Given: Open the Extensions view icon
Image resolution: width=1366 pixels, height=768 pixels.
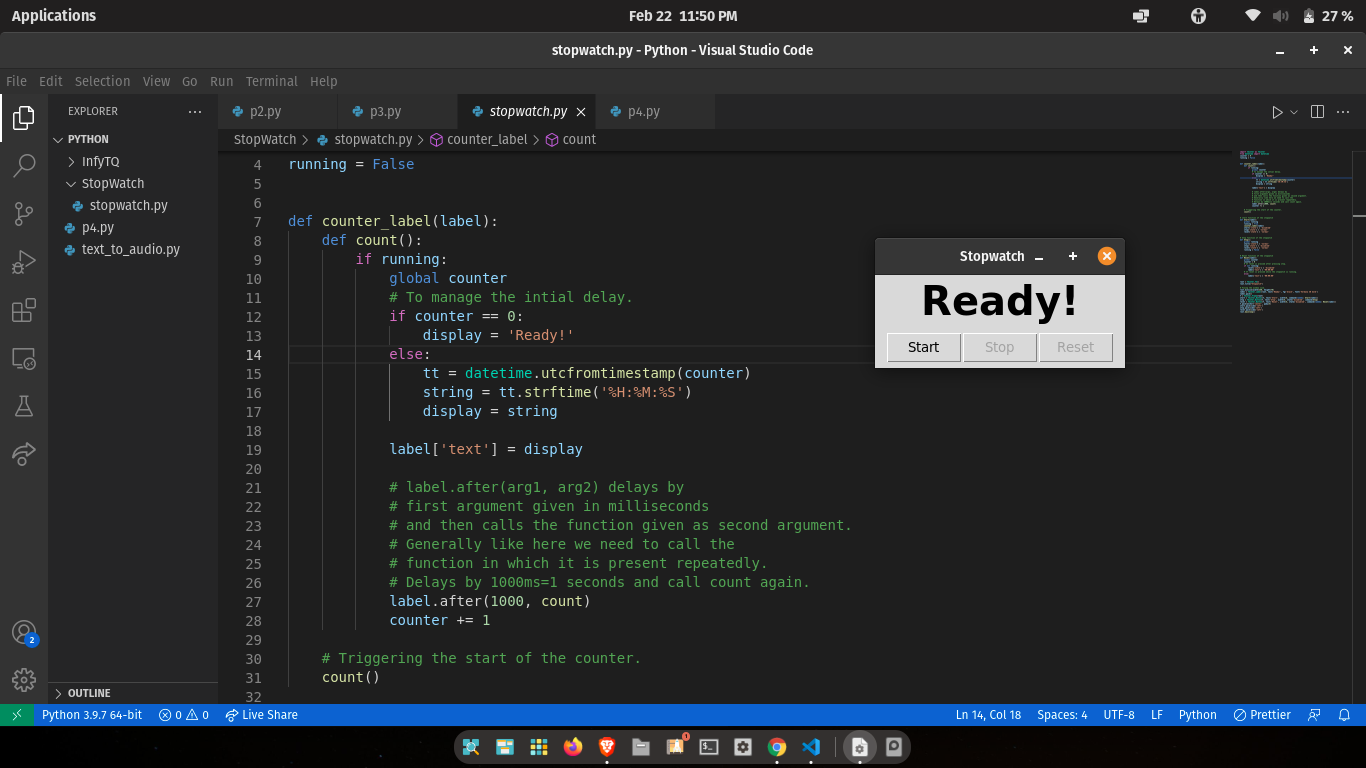Looking at the screenshot, I should coord(24,310).
